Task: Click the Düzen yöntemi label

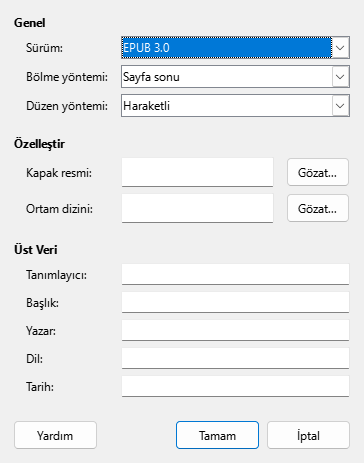Action: (x=67, y=106)
